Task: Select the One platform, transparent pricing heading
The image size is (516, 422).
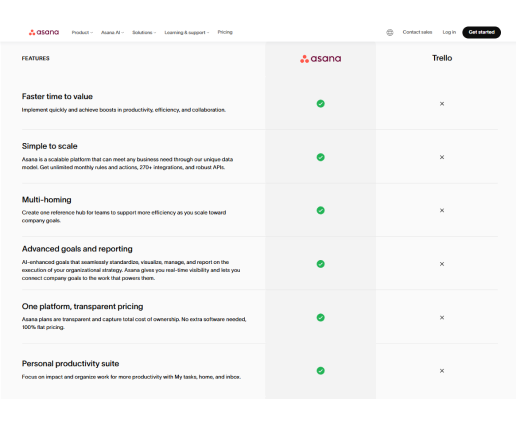Action: coord(82,306)
